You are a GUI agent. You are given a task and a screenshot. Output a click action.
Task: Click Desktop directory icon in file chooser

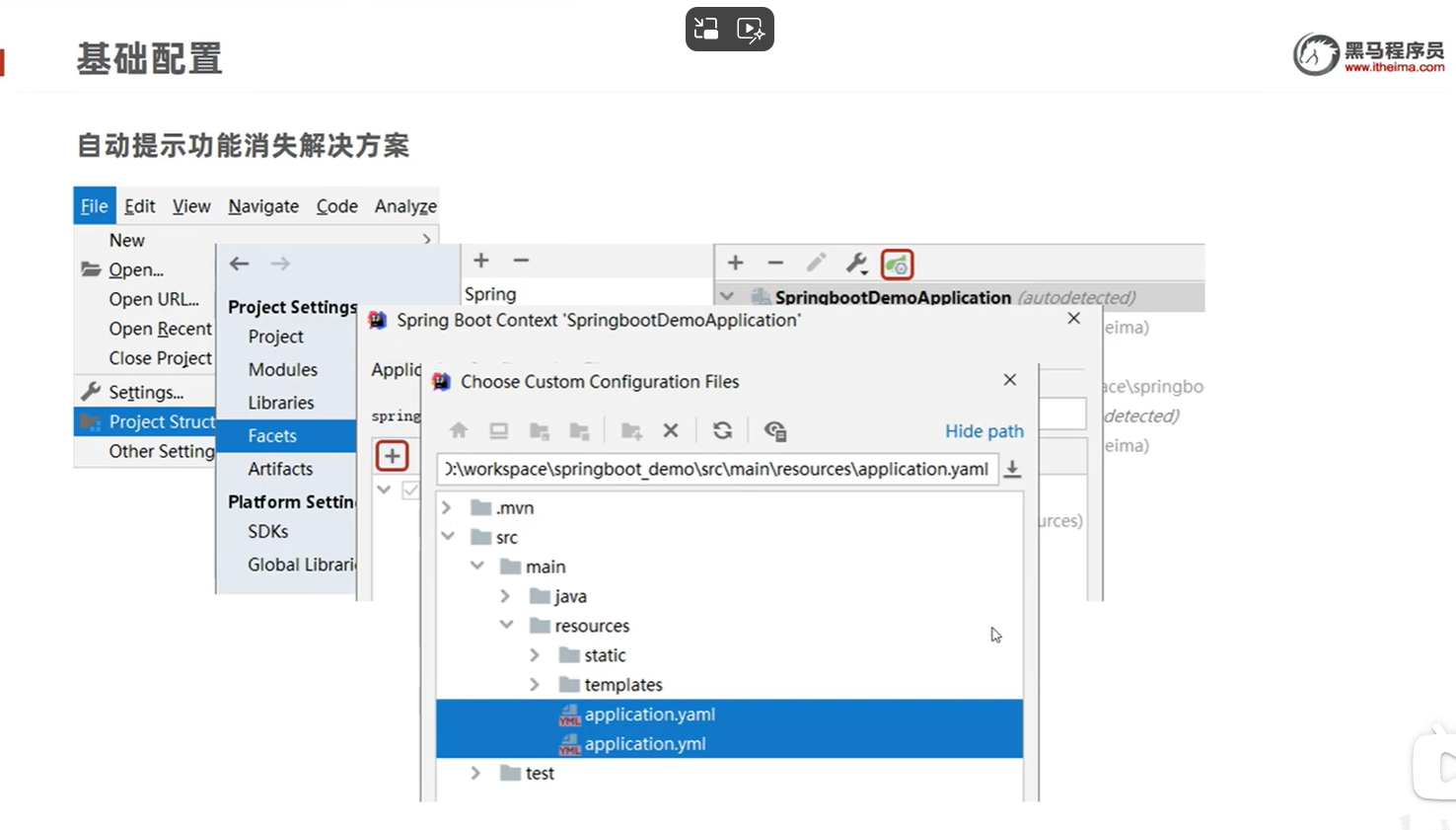pos(499,431)
